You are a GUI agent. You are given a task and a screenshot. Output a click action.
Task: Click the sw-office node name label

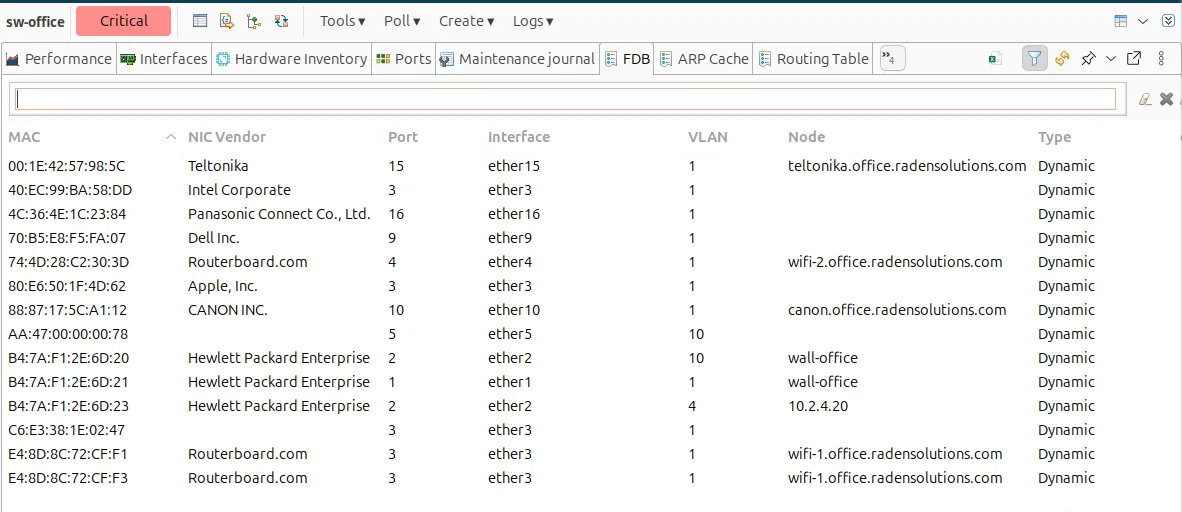coord(35,22)
